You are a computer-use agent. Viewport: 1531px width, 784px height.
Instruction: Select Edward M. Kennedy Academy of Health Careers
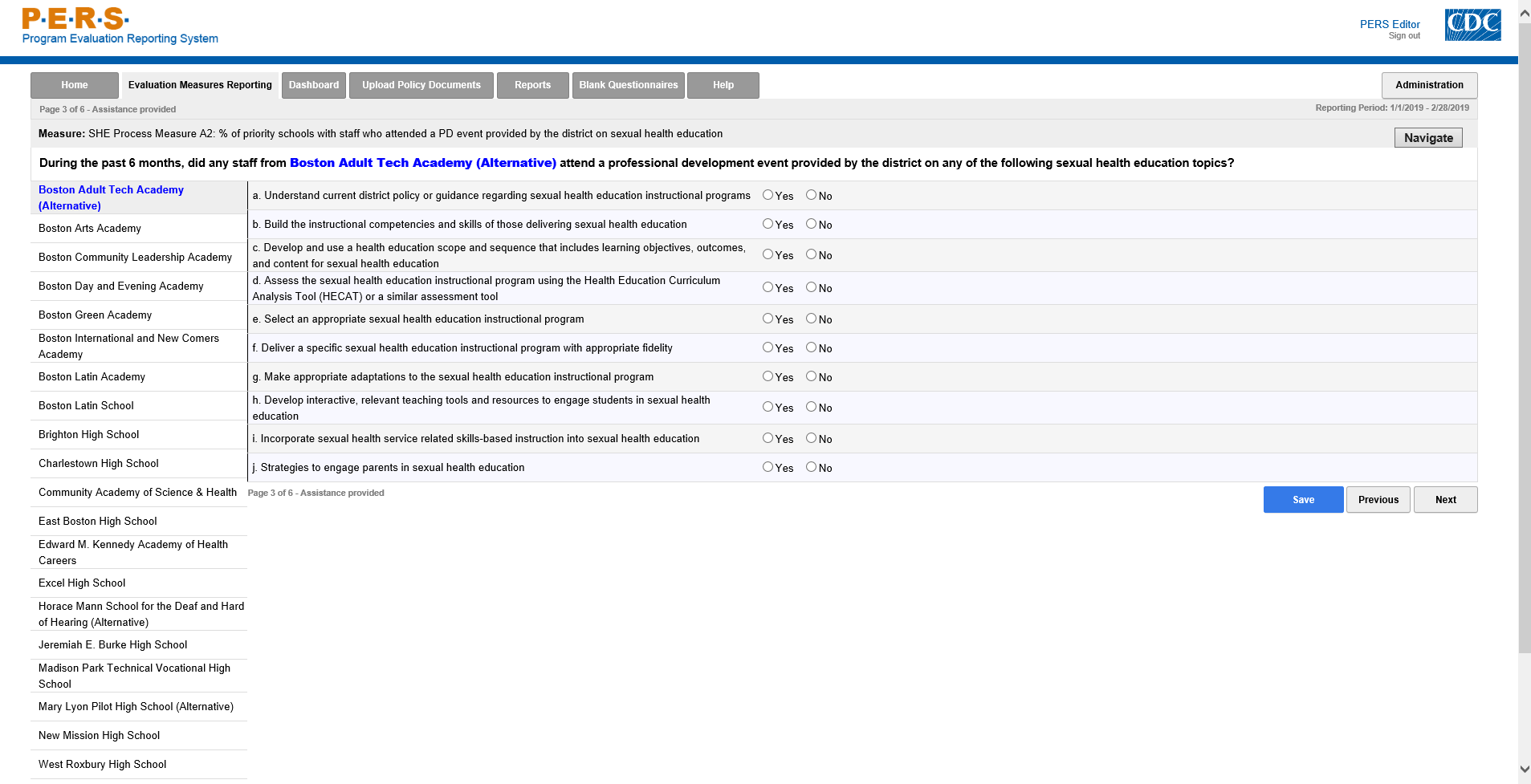(139, 552)
